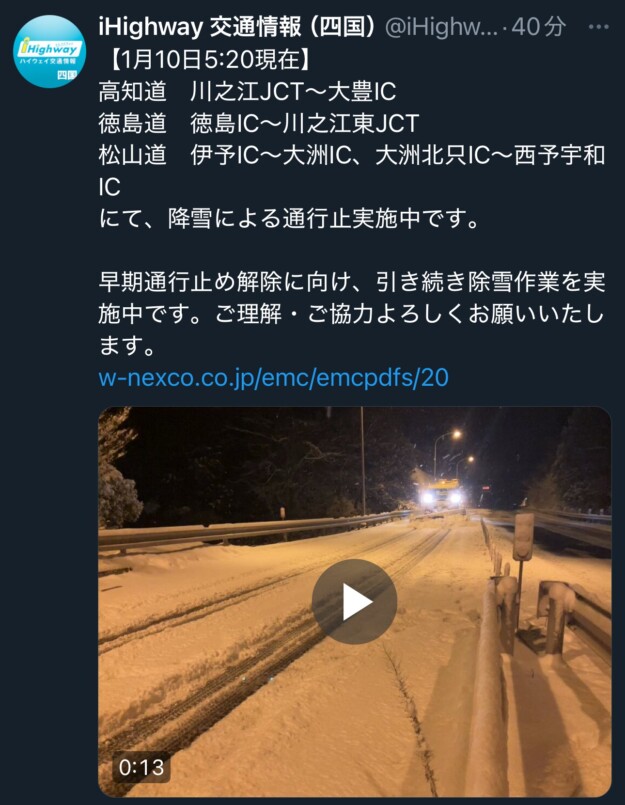
Task: Click the 松山道 伊予IC〜大洲IC line
Action: click(352, 171)
